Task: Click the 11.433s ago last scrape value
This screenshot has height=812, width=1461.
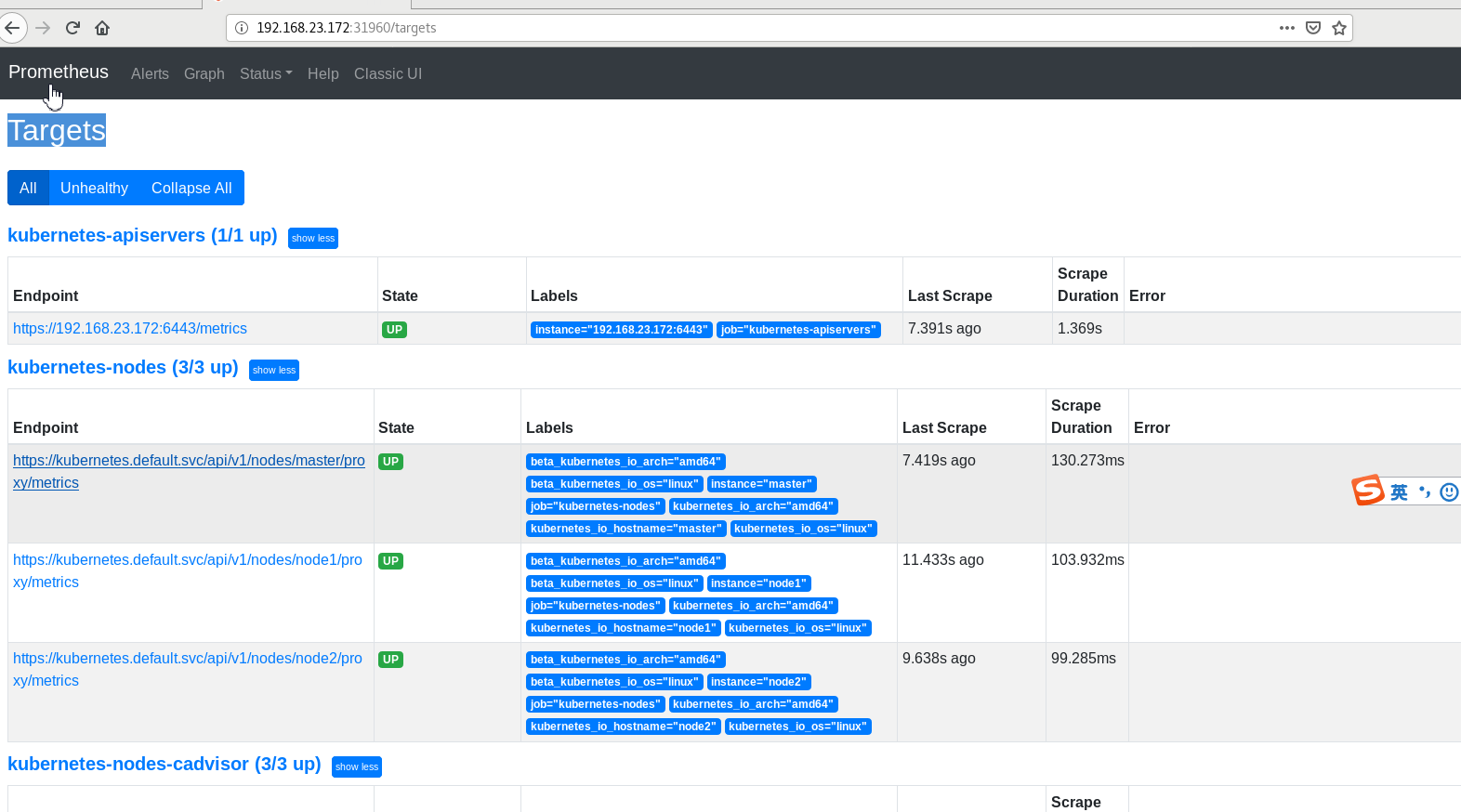Action: [943, 560]
